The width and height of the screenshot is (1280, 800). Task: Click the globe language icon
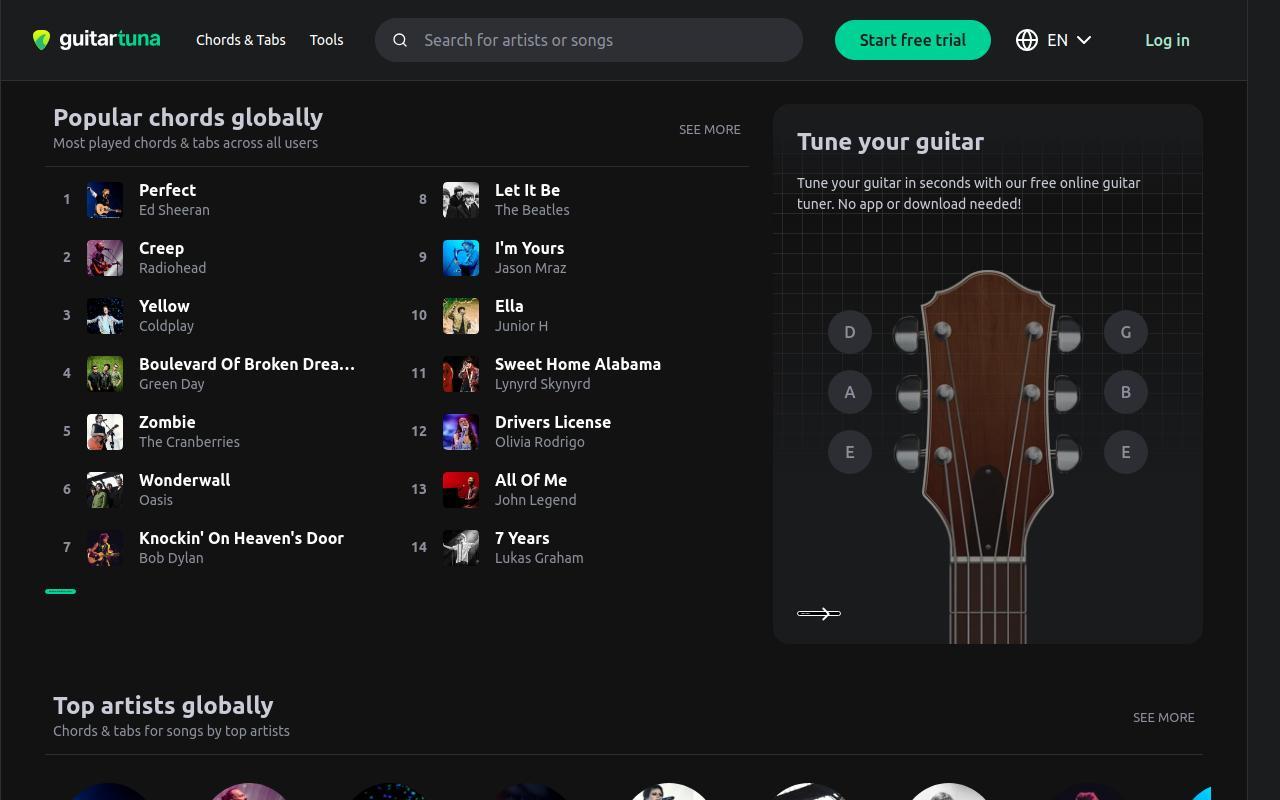[1027, 40]
